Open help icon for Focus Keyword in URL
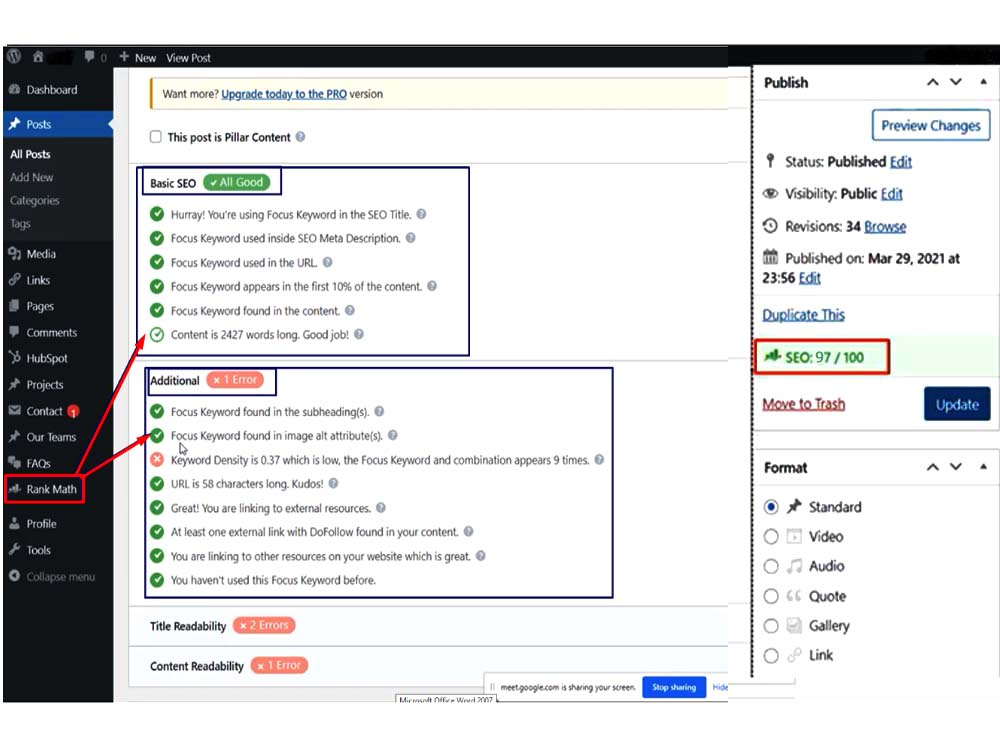Image resolution: width=1000 pixels, height=750 pixels. [x=328, y=262]
